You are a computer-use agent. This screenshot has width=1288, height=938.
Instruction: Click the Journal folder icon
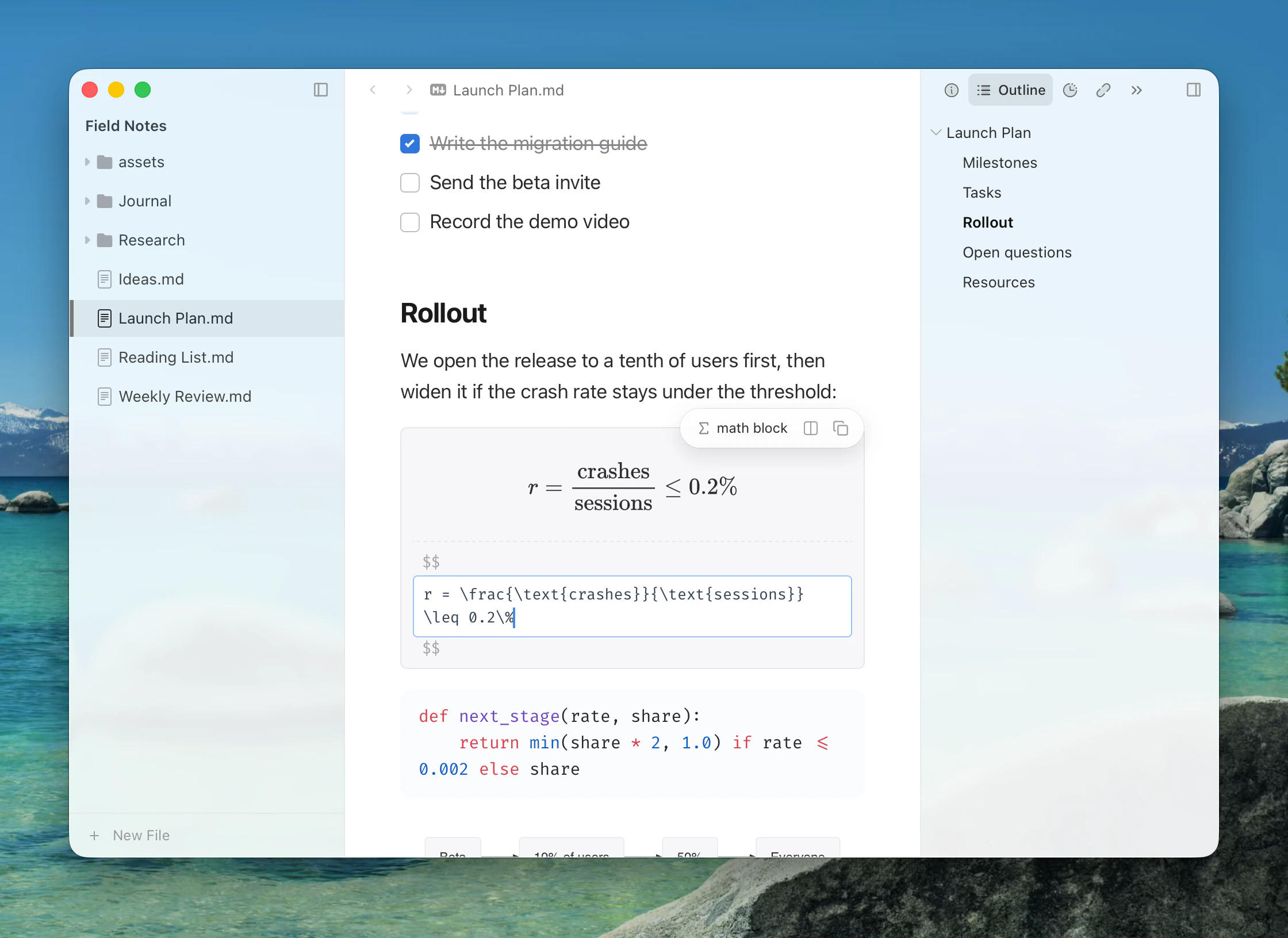(105, 201)
